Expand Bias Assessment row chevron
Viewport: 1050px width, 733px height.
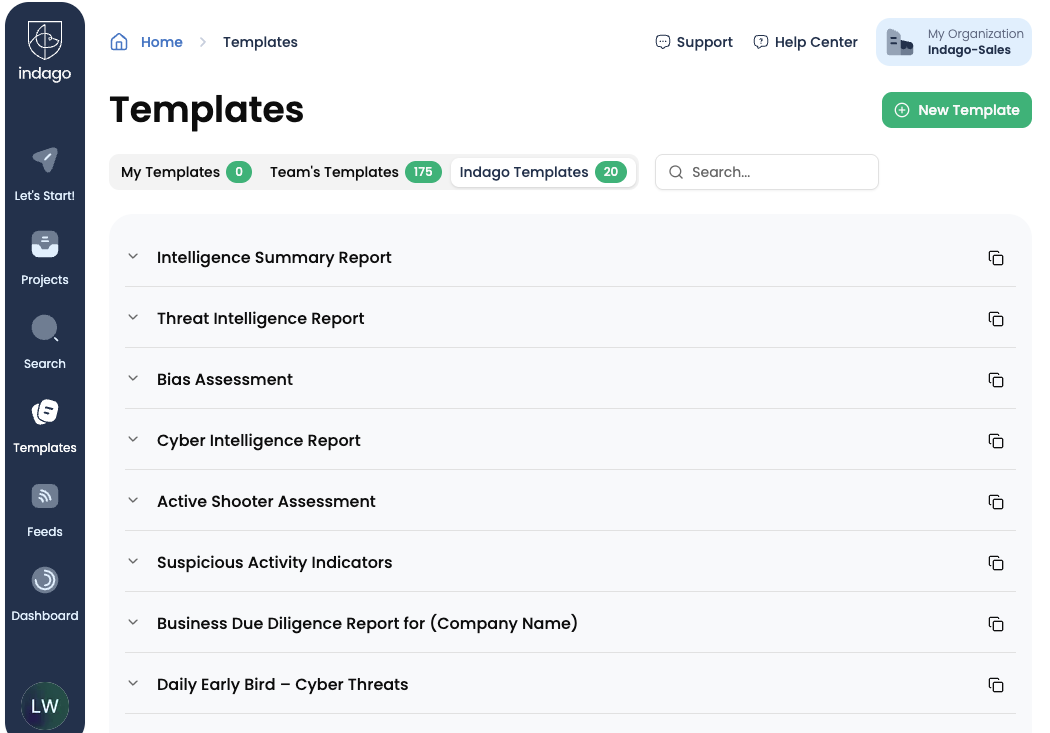(133, 378)
